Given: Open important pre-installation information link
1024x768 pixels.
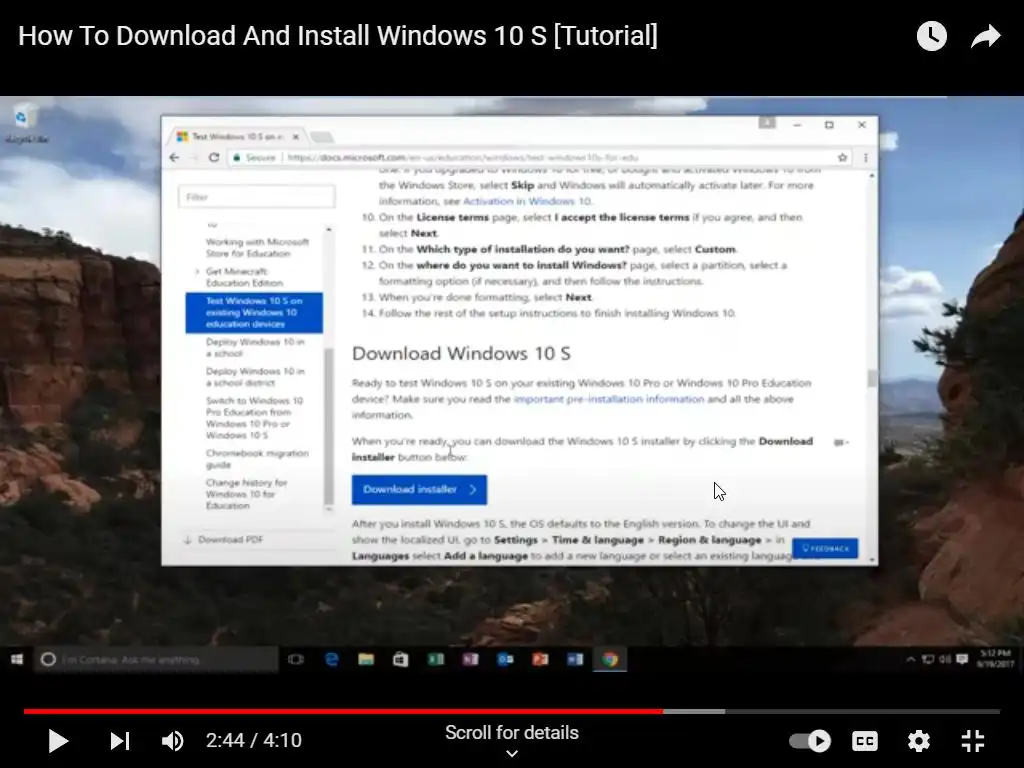Looking at the screenshot, I should point(609,399).
